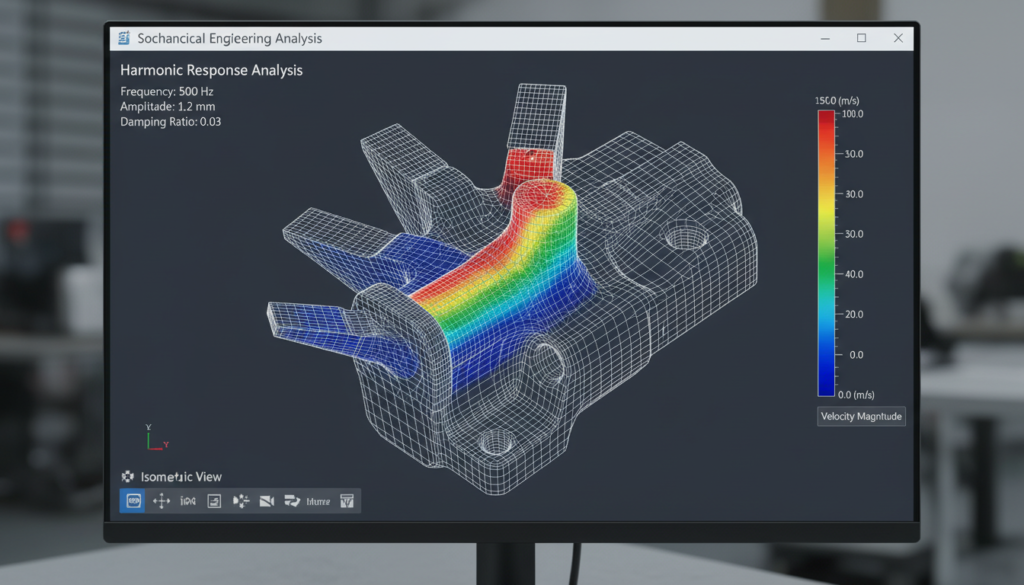This screenshot has height=585, width=1024.
Task: Click the small text label item in the toolbar
Action: pos(318,501)
